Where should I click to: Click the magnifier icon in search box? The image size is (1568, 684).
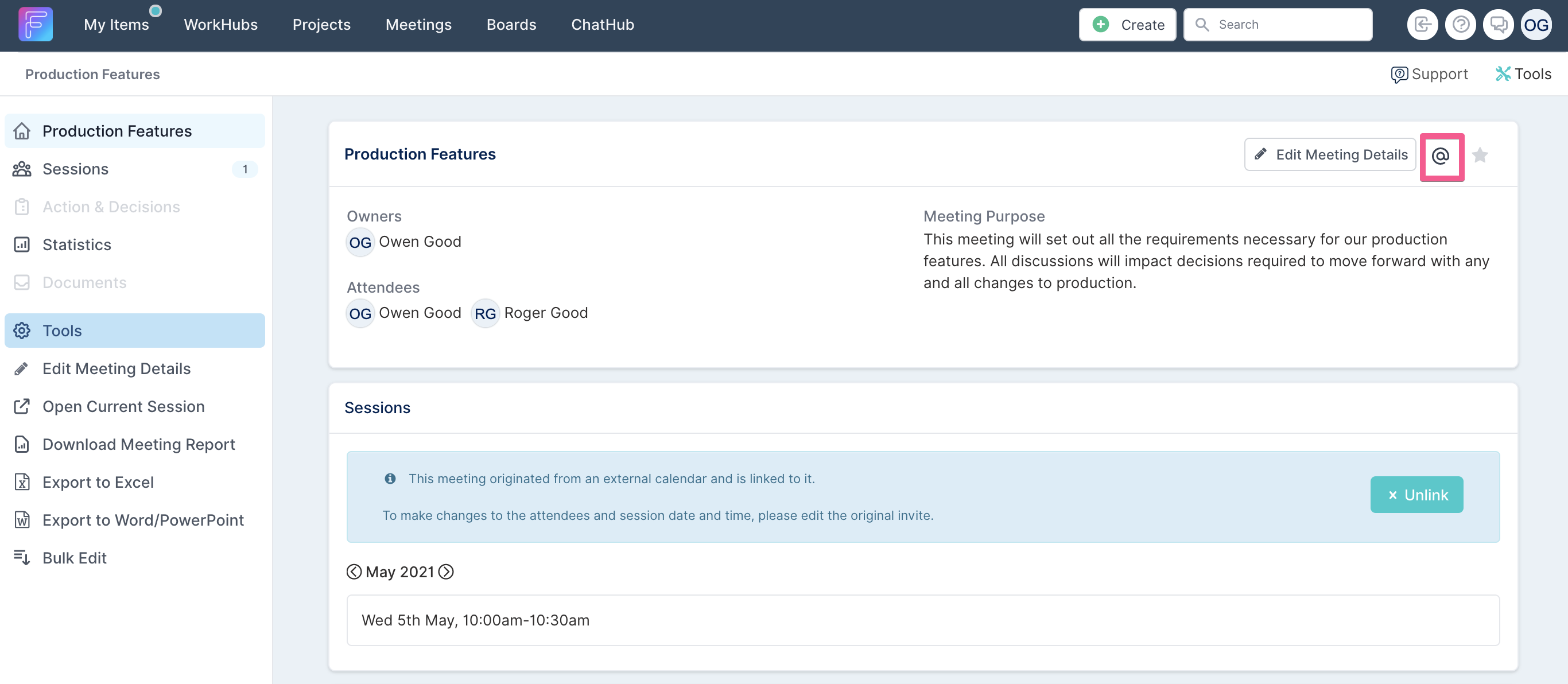1202,24
